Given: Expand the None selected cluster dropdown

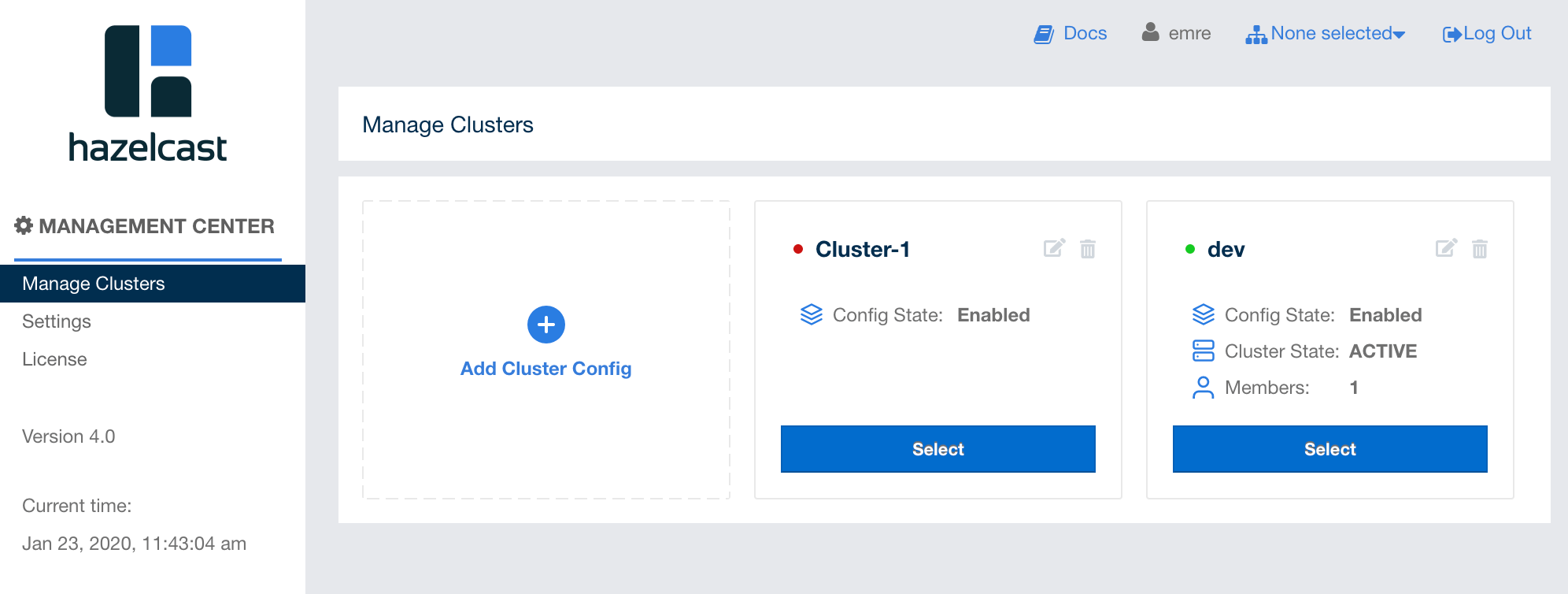Looking at the screenshot, I should tap(1338, 33).
